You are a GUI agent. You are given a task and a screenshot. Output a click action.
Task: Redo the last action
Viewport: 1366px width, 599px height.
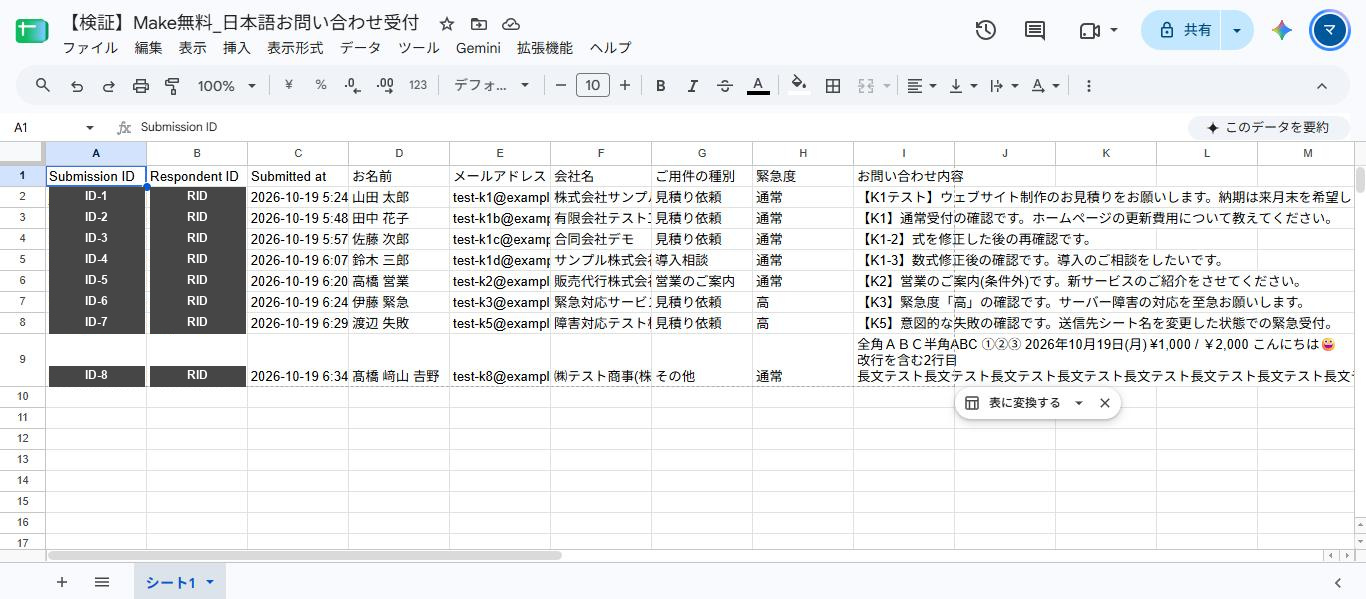[x=109, y=86]
